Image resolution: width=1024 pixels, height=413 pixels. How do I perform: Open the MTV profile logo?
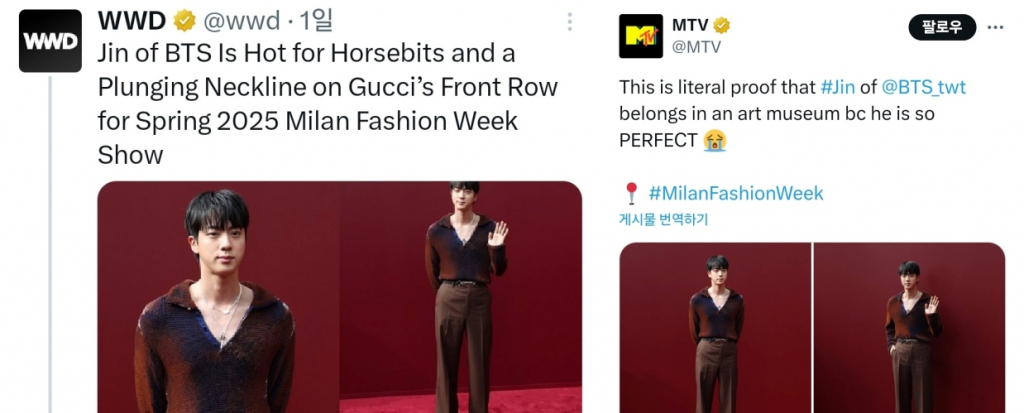[638, 36]
